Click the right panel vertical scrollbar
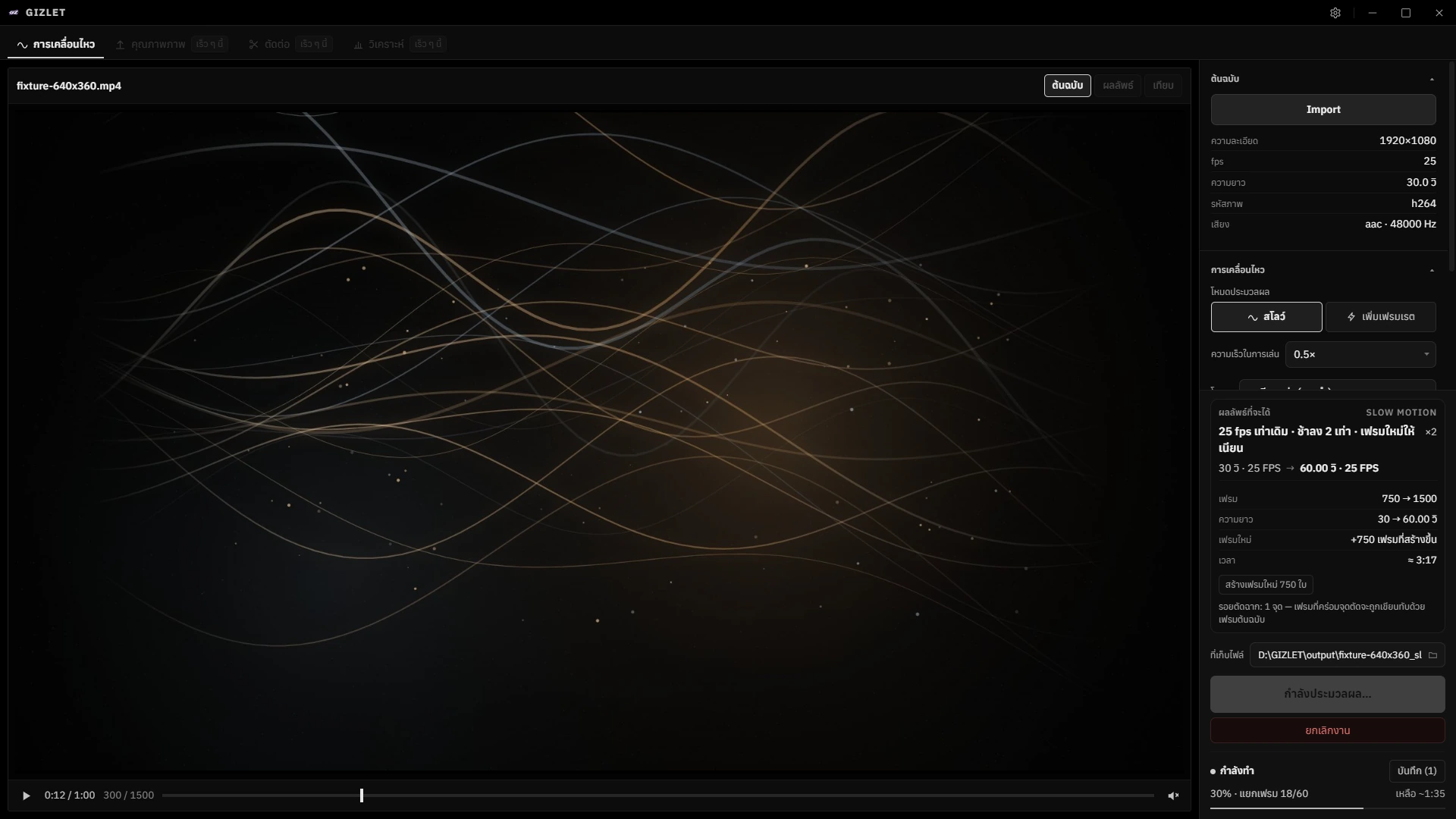 (x=1451, y=167)
